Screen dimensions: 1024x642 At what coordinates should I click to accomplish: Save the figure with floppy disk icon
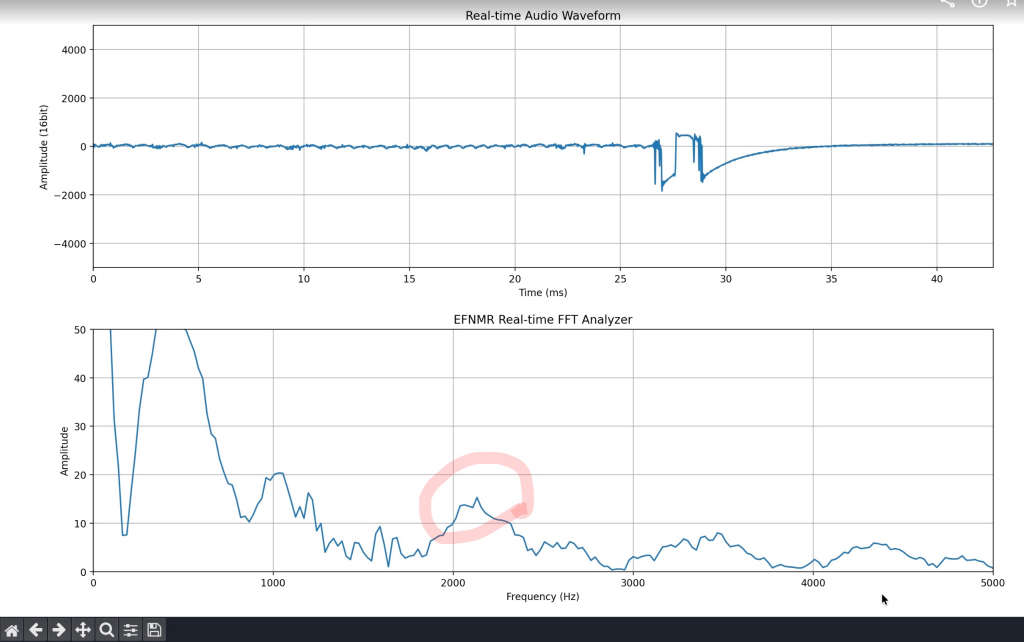tap(154, 630)
